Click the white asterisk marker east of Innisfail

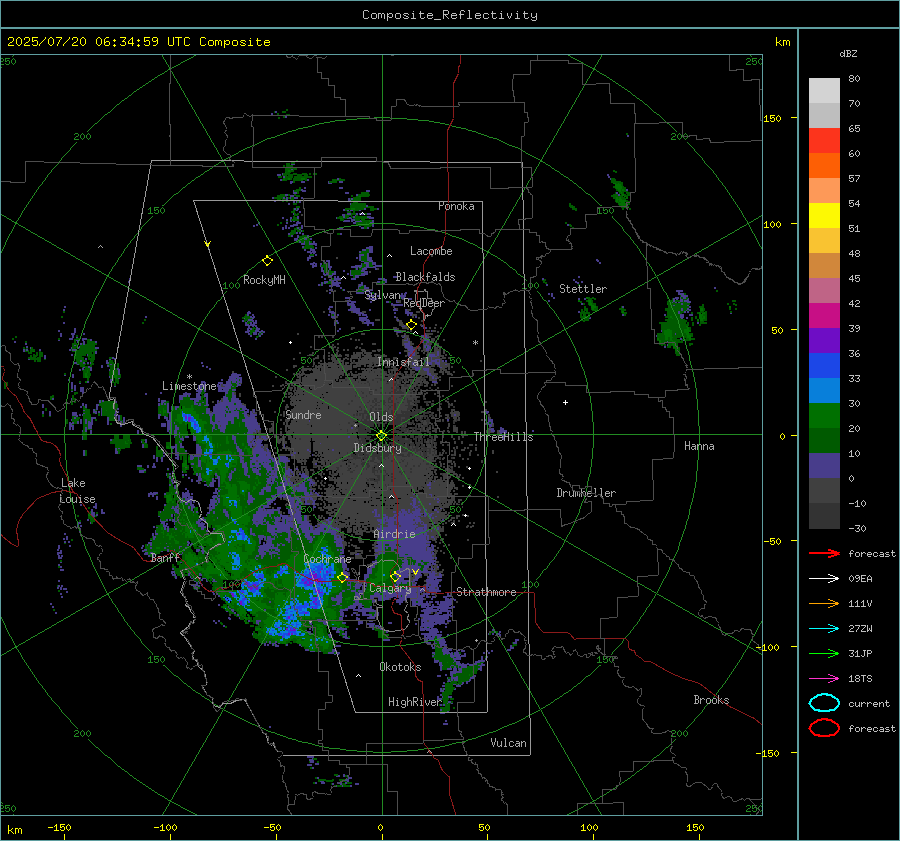475,343
